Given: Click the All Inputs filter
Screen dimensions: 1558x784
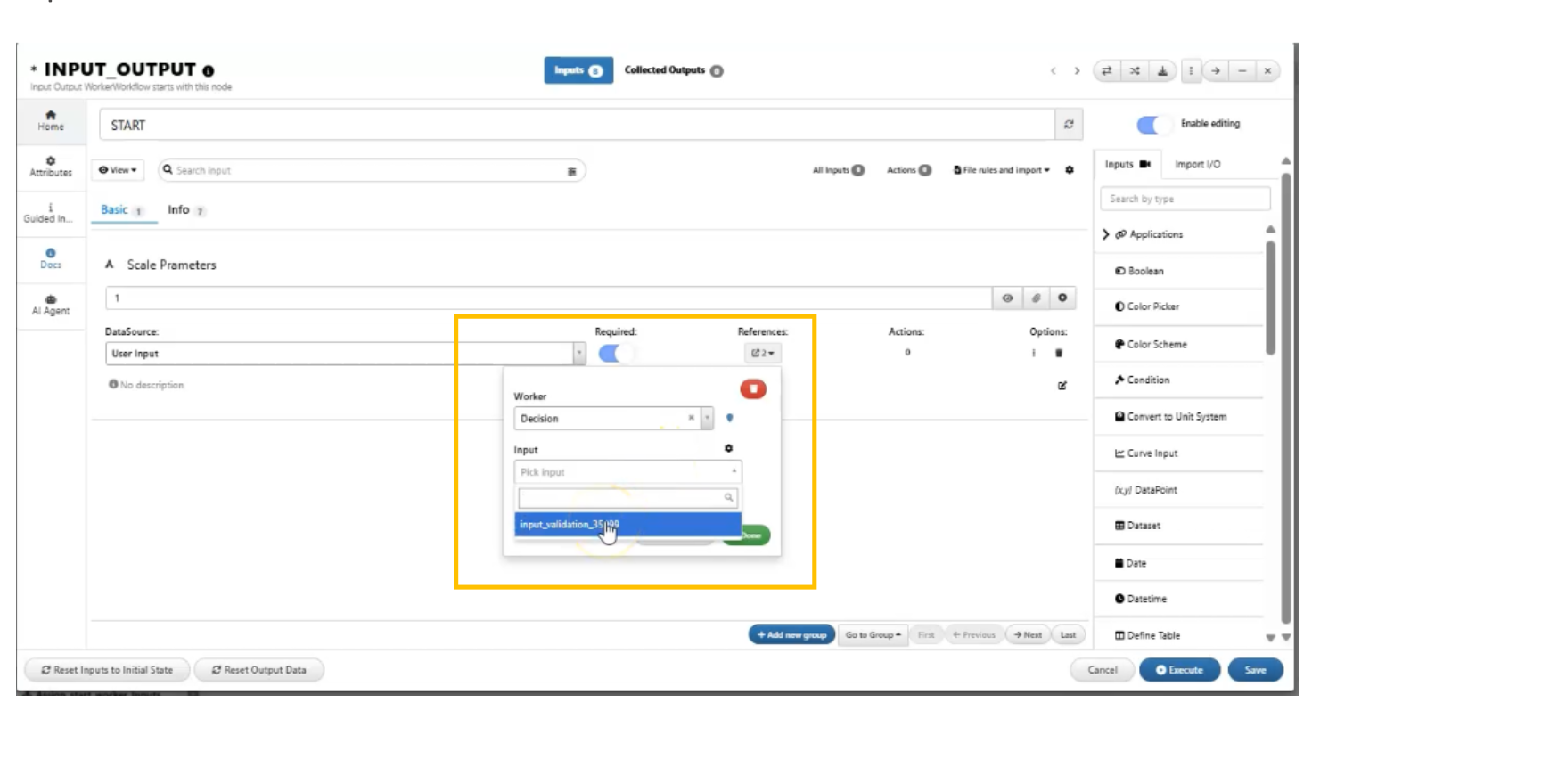Looking at the screenshot, I should [x=838, y=170].
